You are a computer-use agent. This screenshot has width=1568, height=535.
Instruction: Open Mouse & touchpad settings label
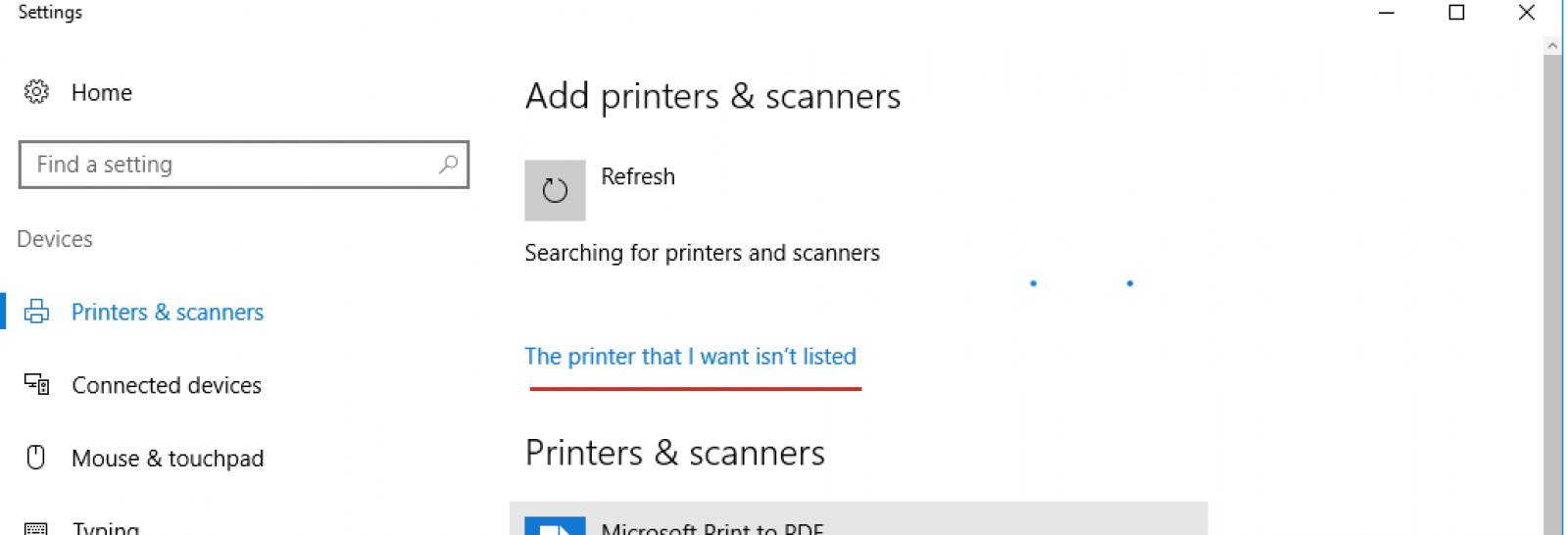pos(168,459)
